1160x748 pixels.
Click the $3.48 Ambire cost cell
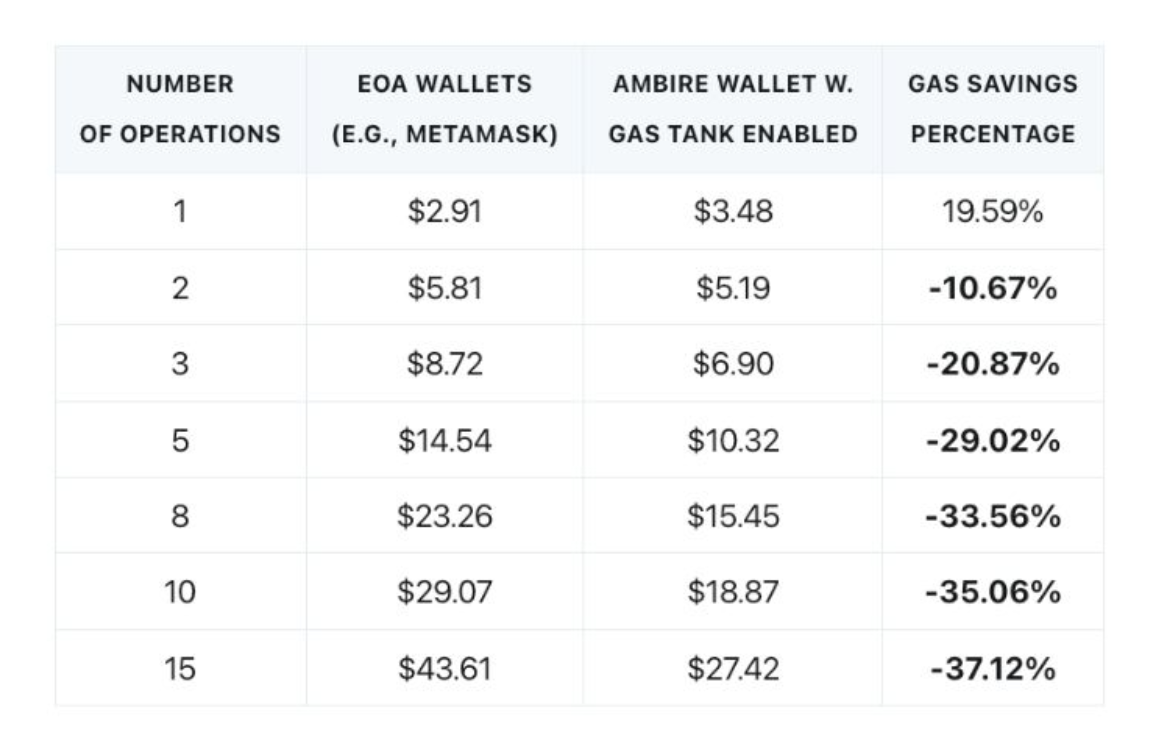click(733, 212)
